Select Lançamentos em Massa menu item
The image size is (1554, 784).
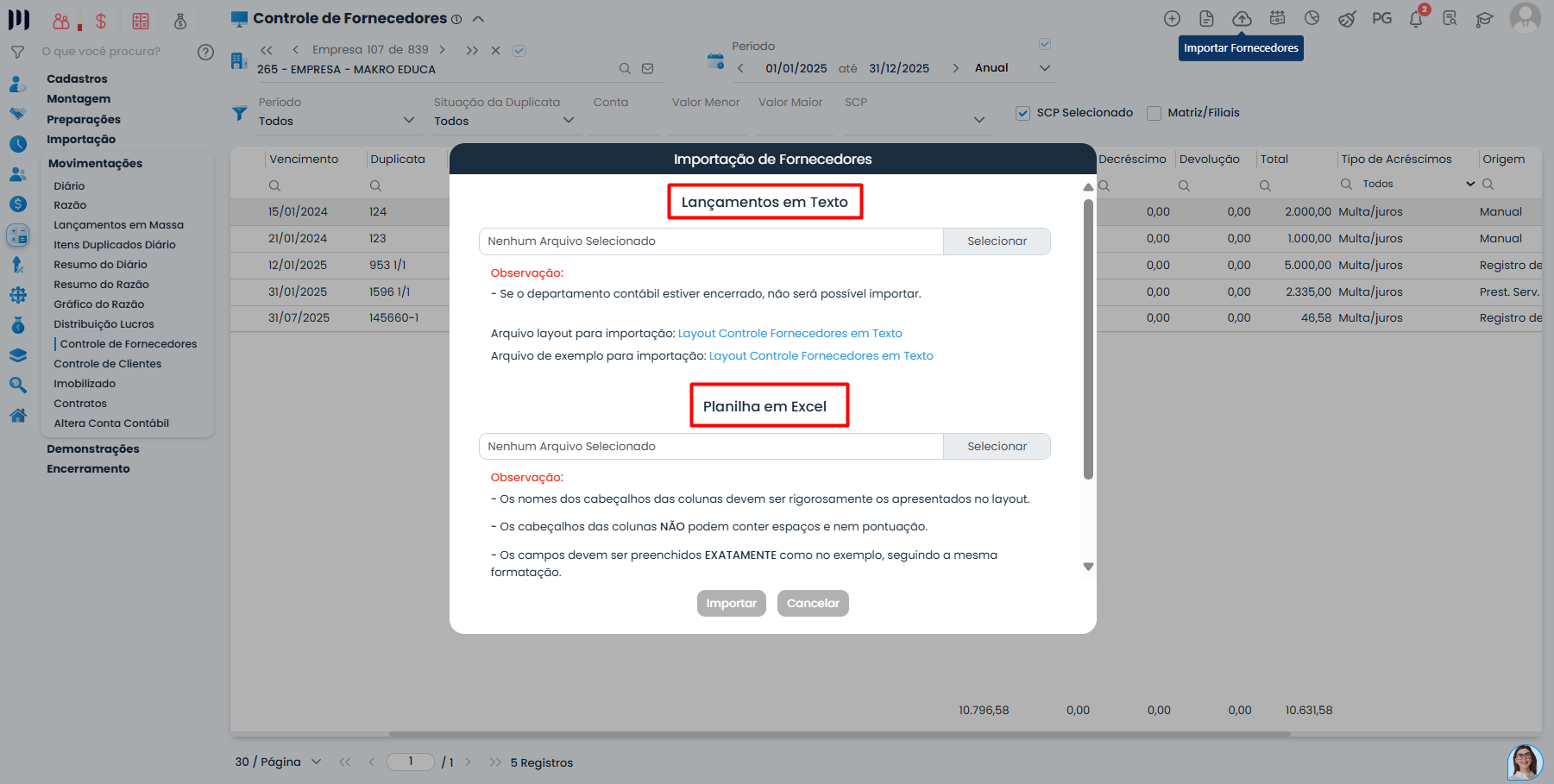pos(118,225)
